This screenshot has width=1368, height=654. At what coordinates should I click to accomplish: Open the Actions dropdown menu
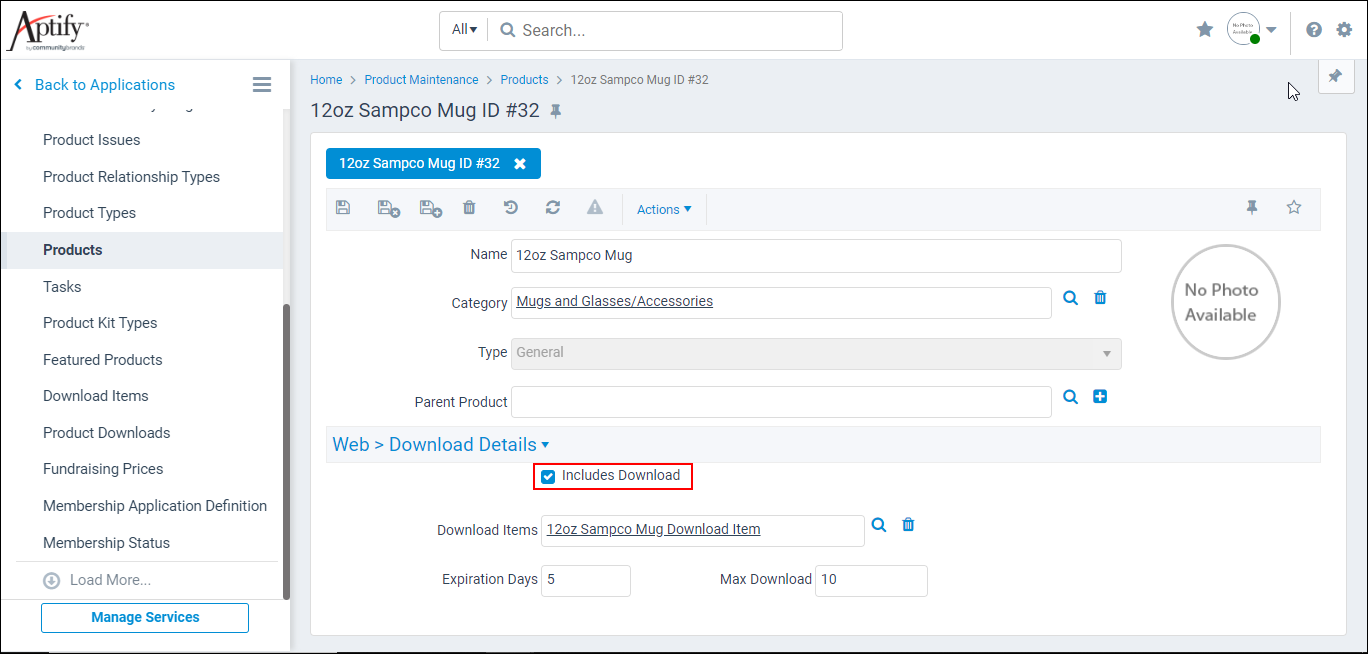663,209
